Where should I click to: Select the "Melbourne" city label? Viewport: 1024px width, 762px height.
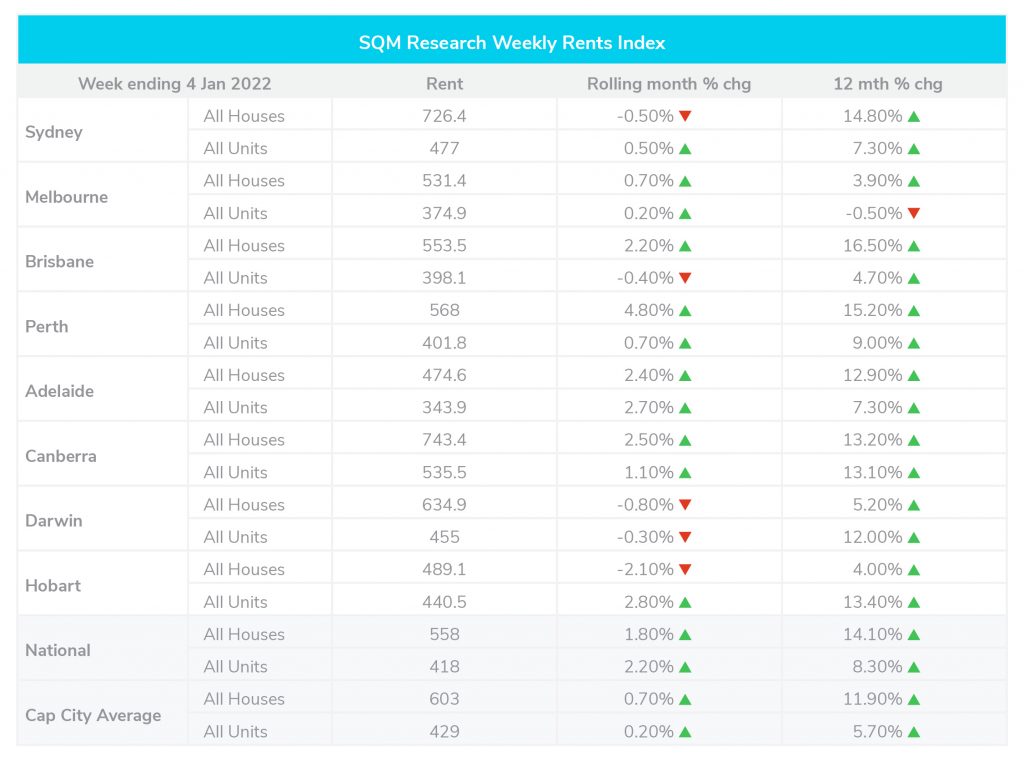click(67, 197)
